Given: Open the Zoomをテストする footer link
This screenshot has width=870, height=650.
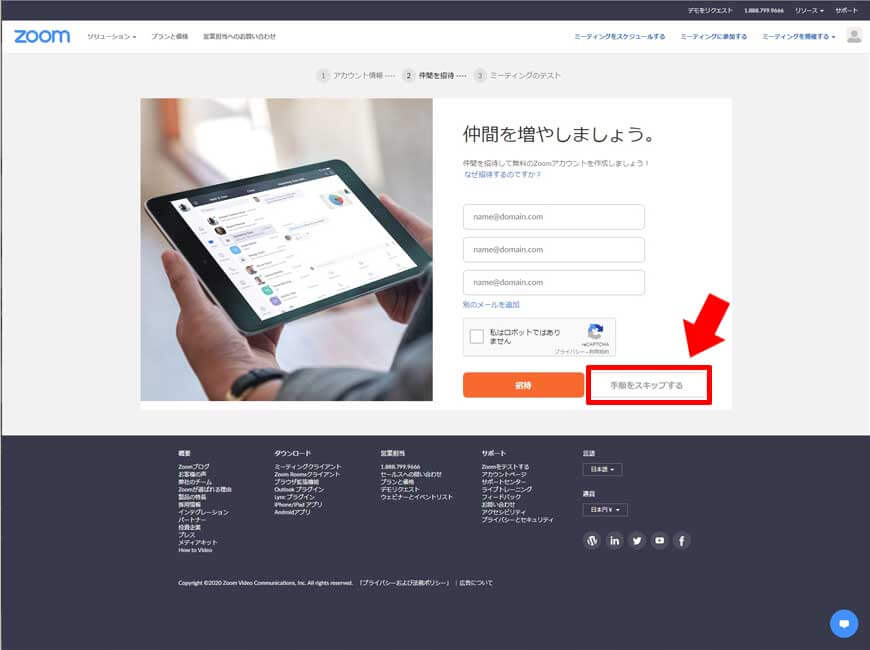Looking at the screenshot, I should pos(505,467).
